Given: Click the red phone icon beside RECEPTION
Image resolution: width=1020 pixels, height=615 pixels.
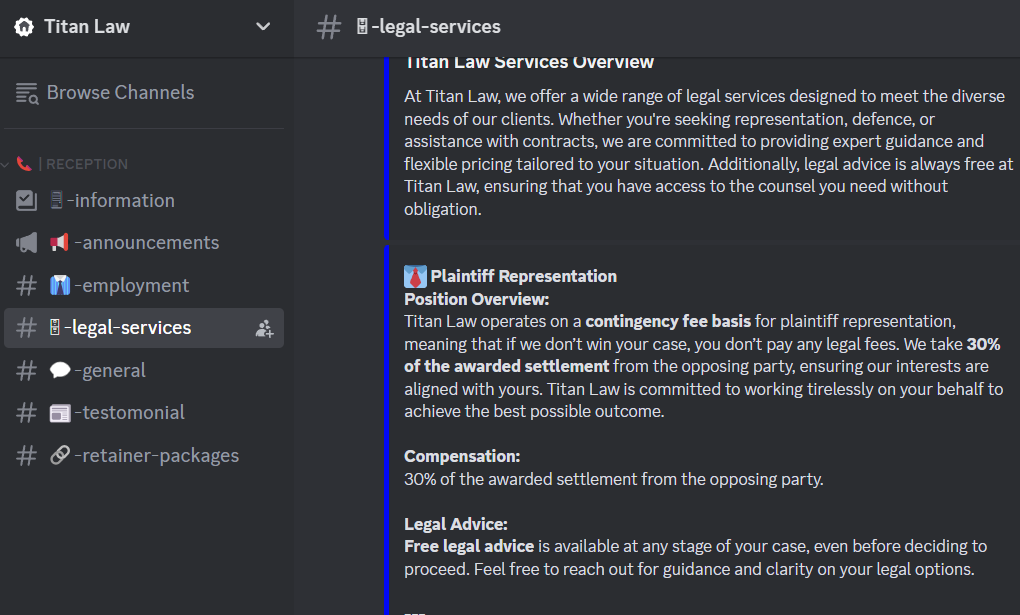Looking at the screenshot, I should pos(24,164).
